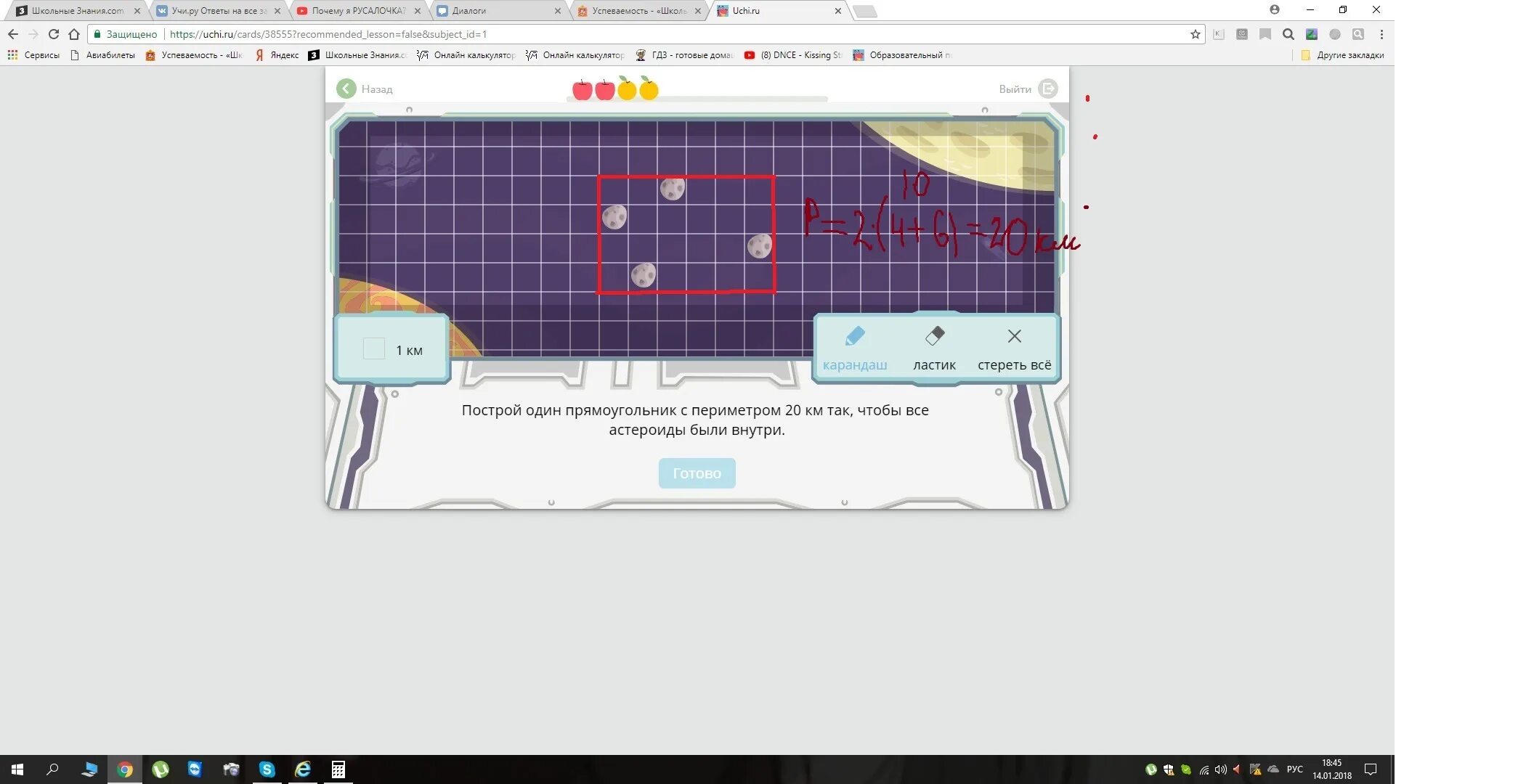Open the Сервисы apps shortcut
1534x784 pixels.
coord(33,55)
